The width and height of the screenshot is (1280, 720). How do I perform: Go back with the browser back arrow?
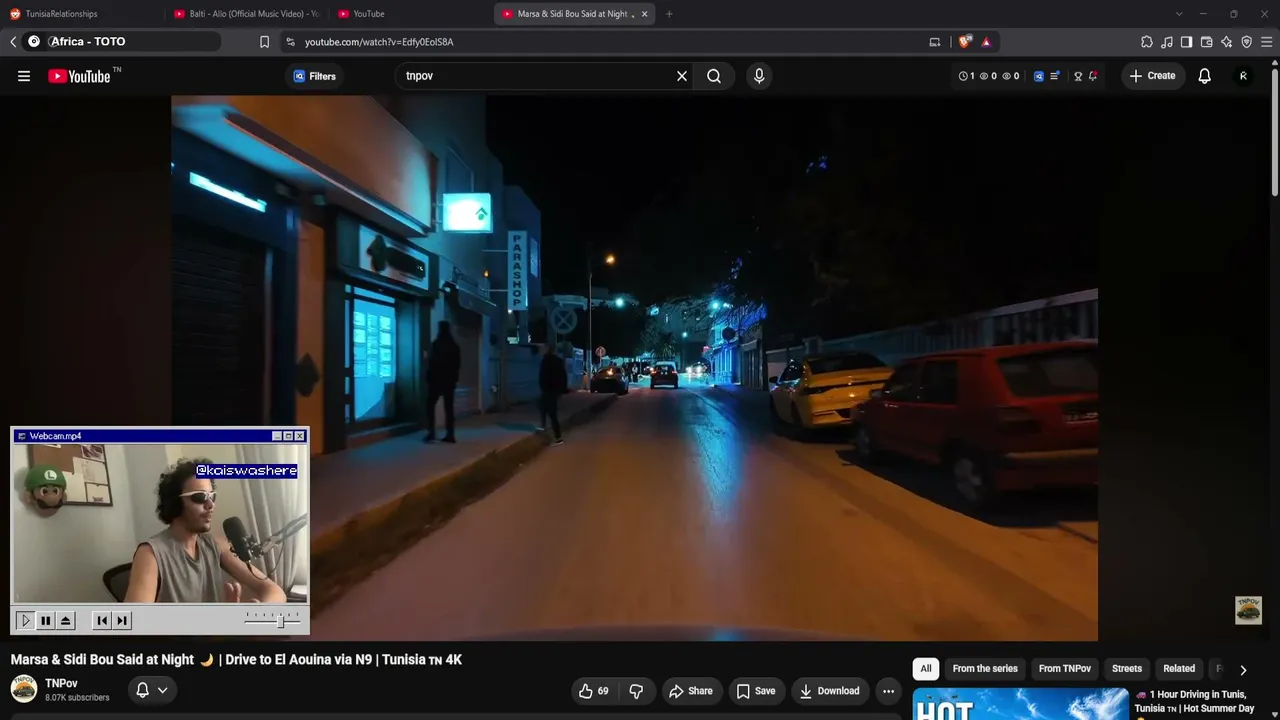point(13,42)
